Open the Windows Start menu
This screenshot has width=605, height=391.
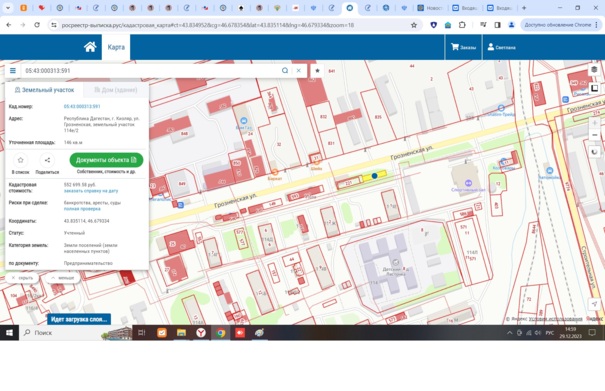tap(9, 333)
